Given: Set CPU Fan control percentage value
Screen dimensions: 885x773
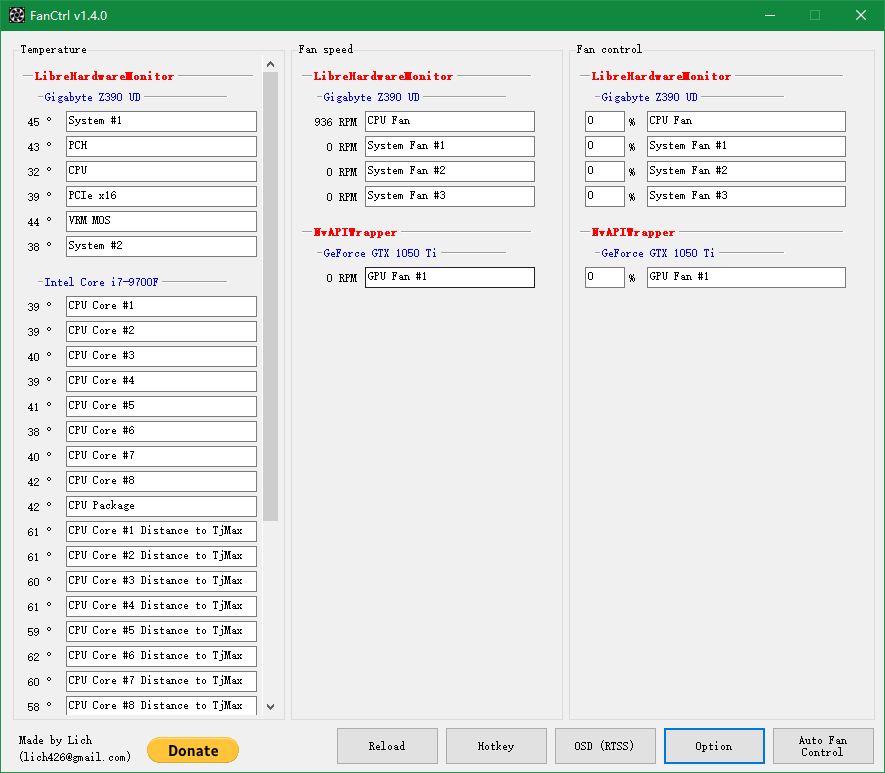Looking at the screenshot, I should click(604, 121).
